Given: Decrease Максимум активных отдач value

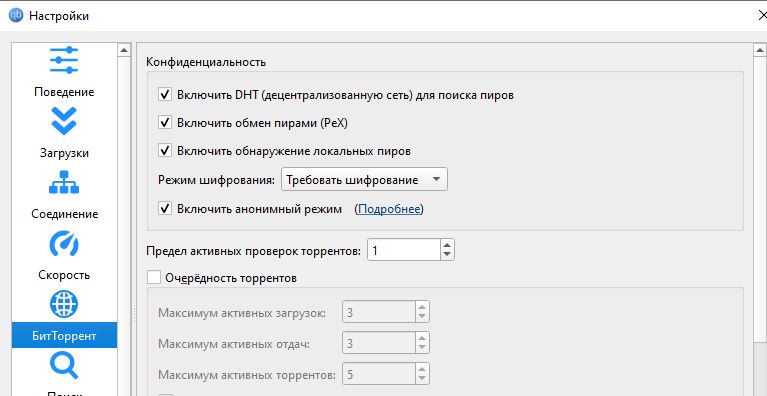Looking at the screenshot, I should (422, 349).
